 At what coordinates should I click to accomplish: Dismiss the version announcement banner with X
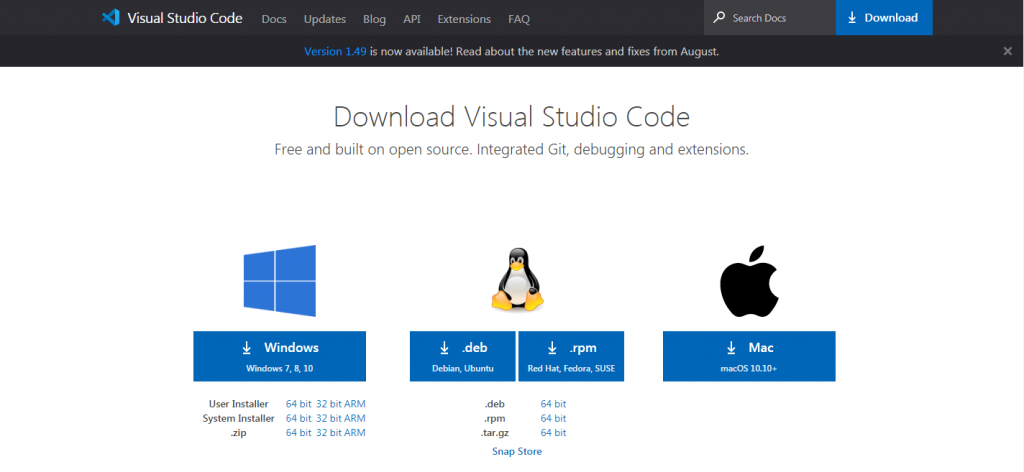pos(1008,51)
